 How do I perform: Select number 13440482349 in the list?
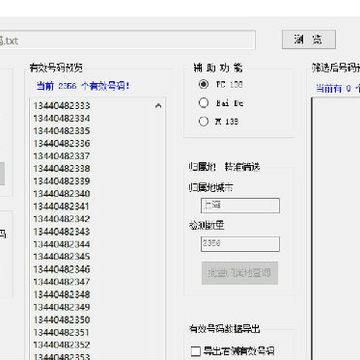coord(62,307)
